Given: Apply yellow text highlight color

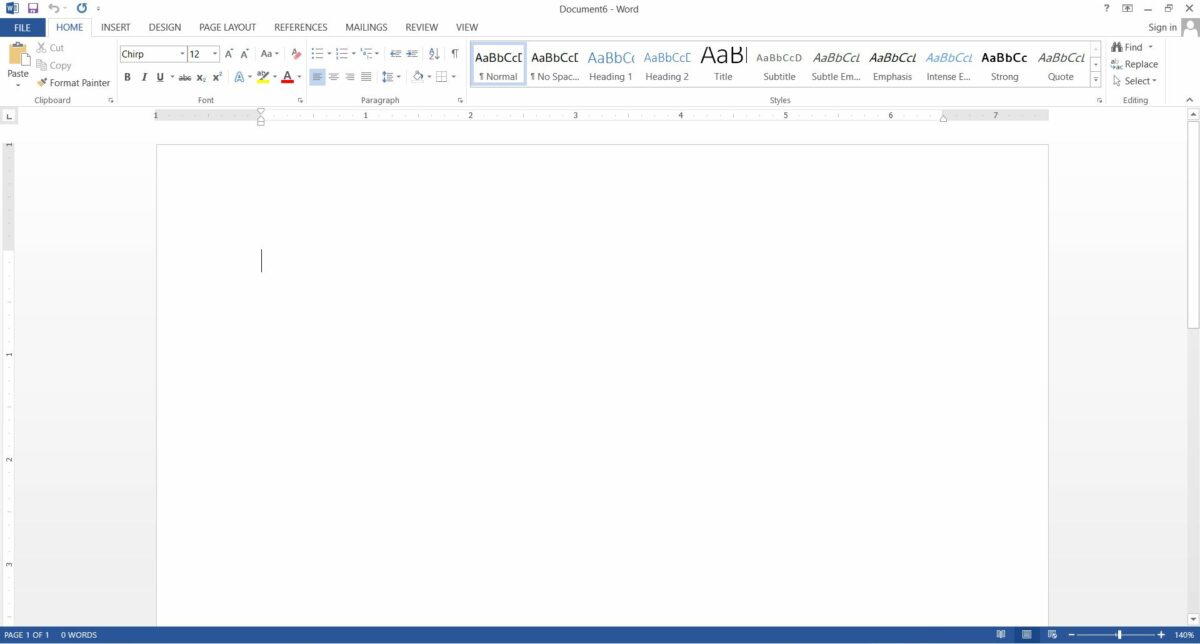Looking at the screenshot, I should click(262, 76).
